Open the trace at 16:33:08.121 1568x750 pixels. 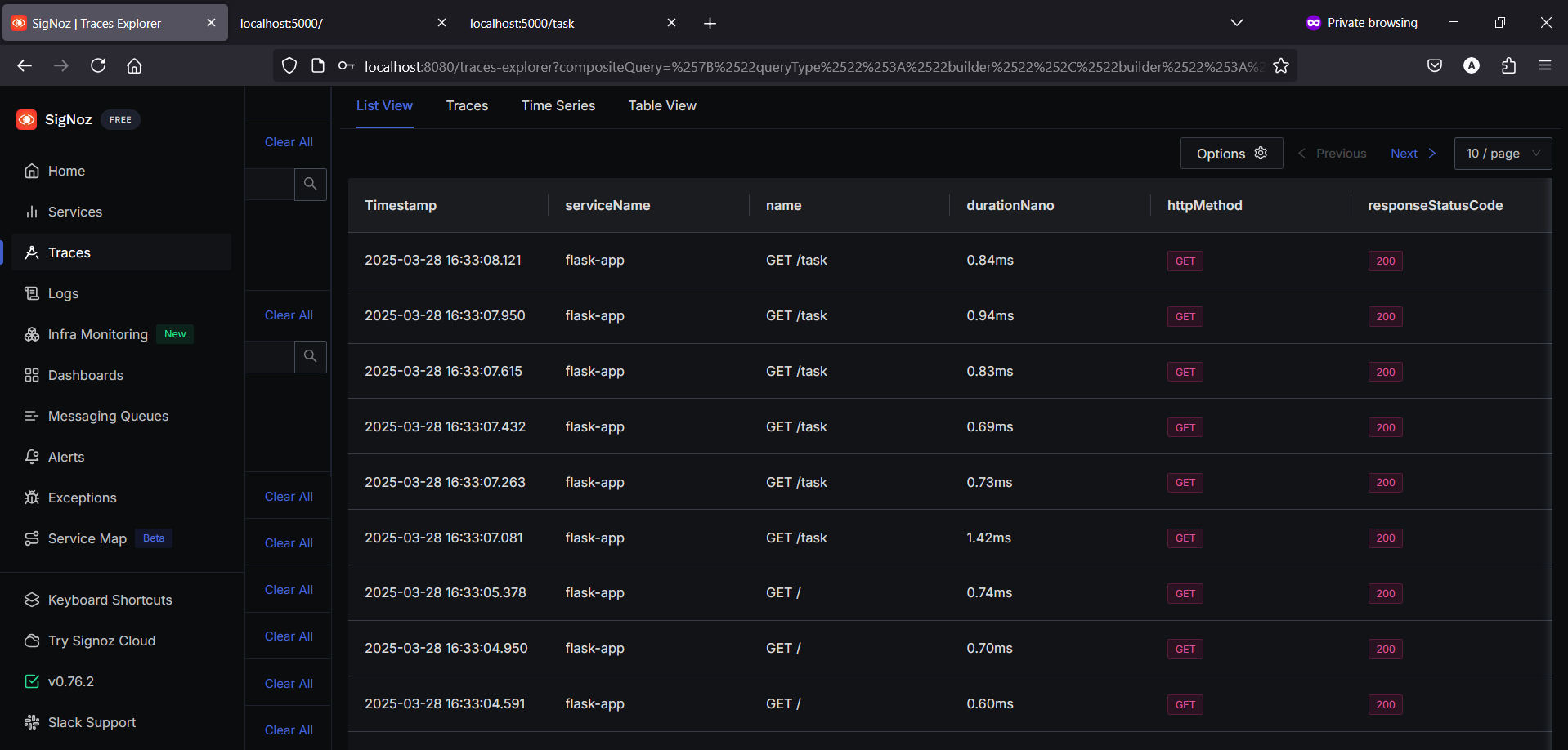(950, 261)
